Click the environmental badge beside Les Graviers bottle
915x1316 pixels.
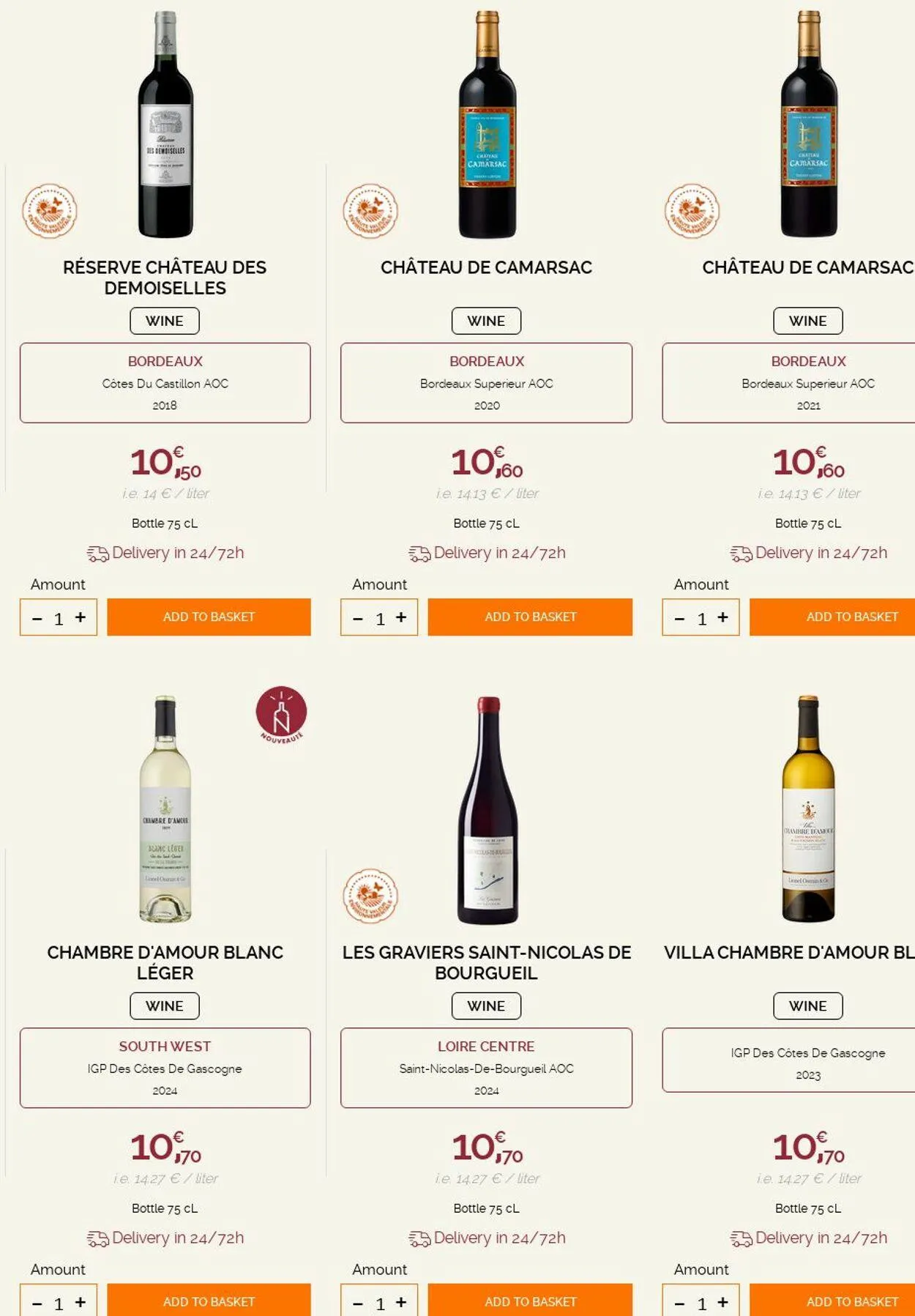[370, 896]
